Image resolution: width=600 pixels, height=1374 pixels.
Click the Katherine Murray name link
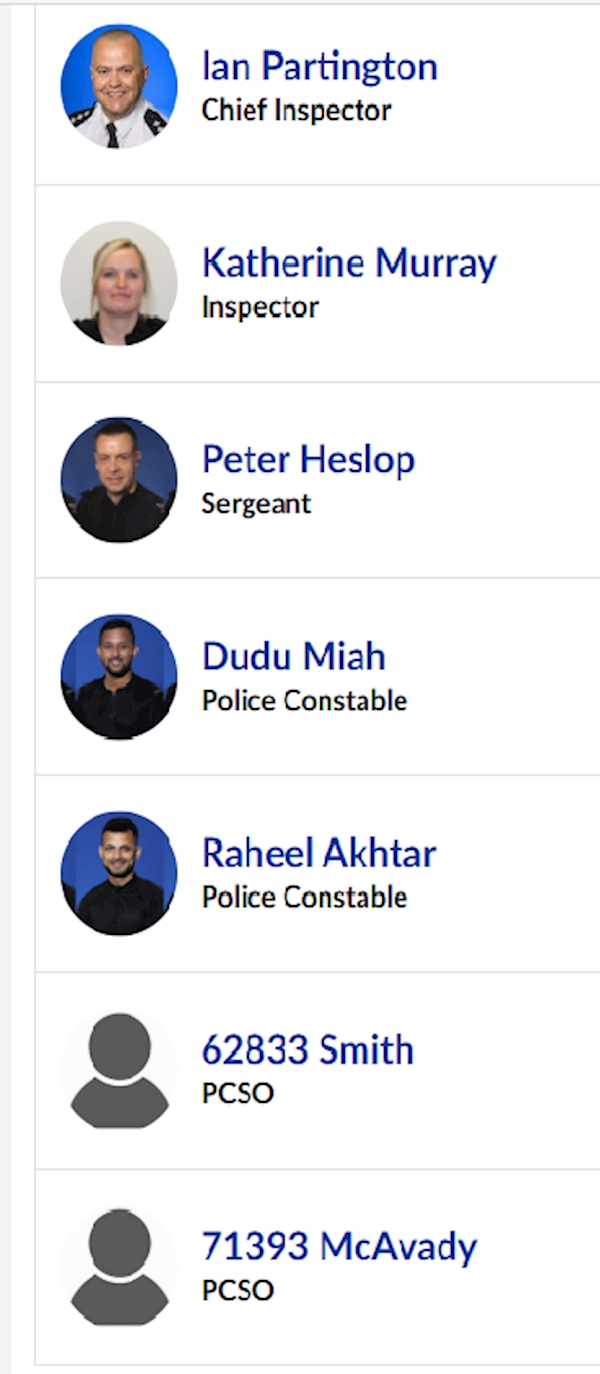(x=349, y=264)
